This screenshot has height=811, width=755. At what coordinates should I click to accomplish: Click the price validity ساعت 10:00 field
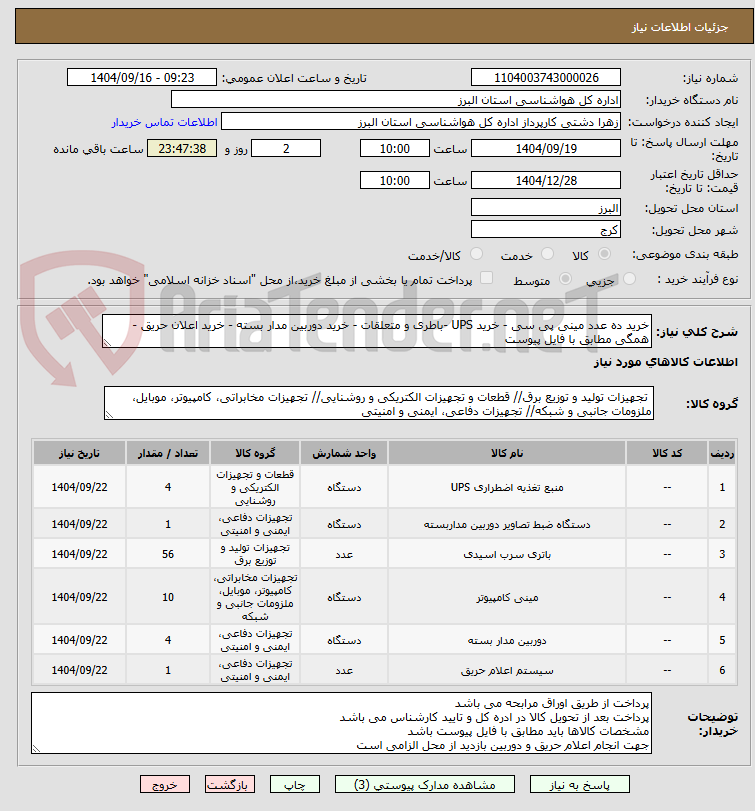[x=395, y=181]
